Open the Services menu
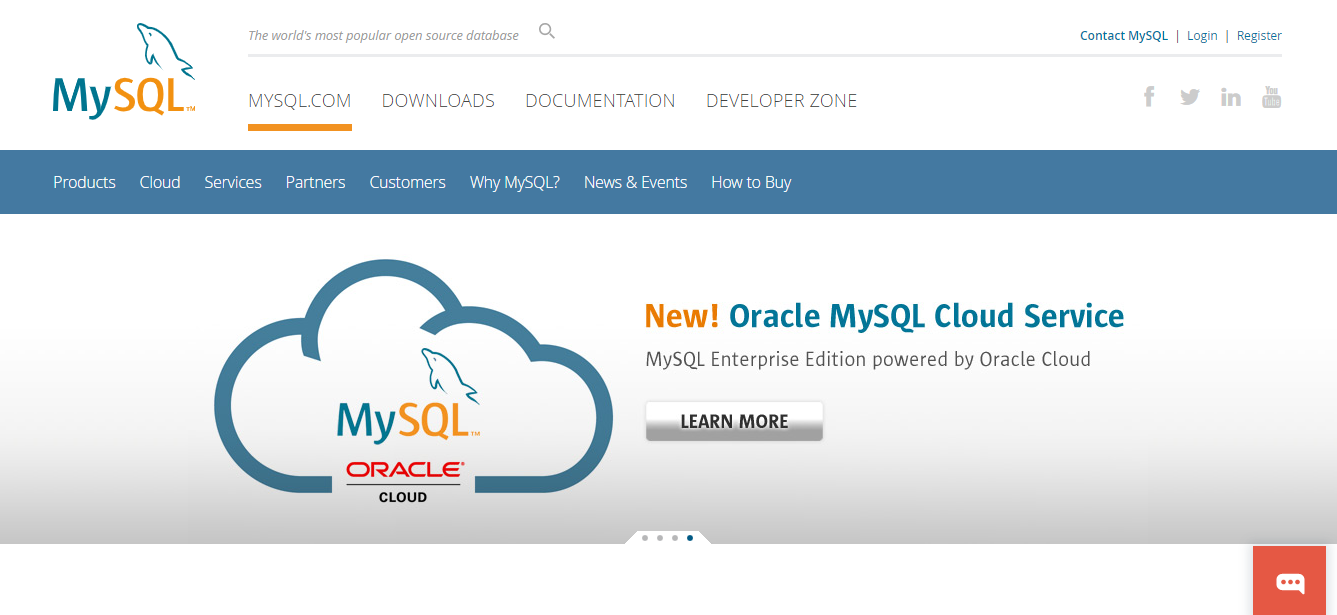 pos(233,182)
